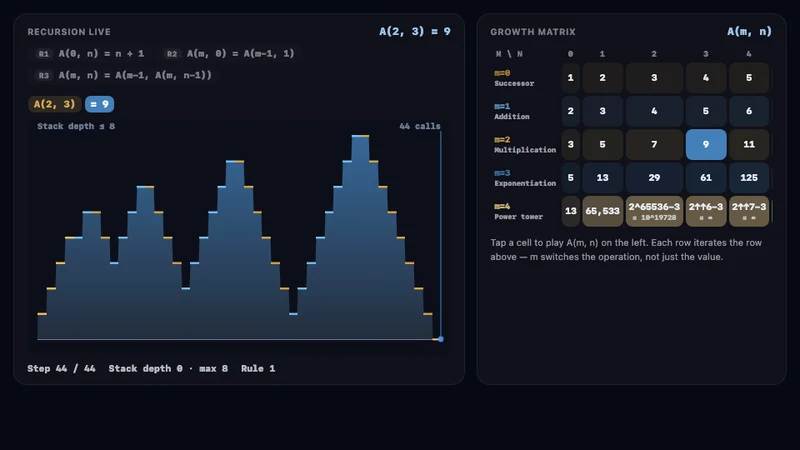Choose the Exponentiation row cell showing 29

[654, 178]
